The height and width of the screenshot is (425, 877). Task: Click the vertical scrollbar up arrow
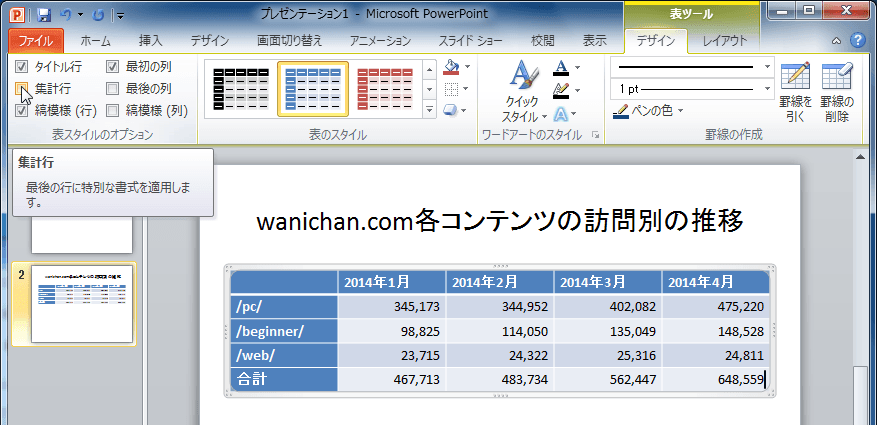click(860, 158)
